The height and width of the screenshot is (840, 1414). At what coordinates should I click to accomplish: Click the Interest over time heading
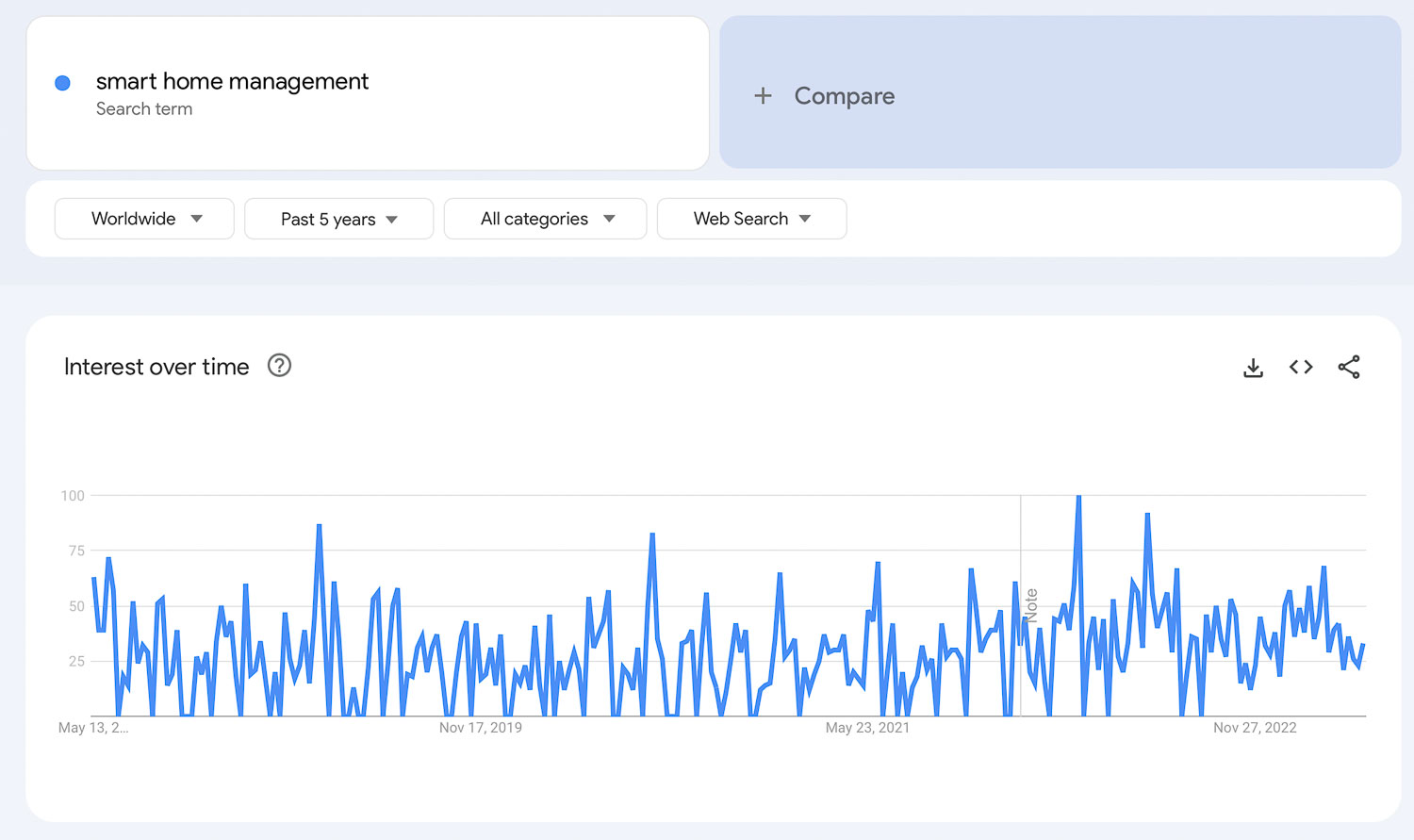tap(156, 367)
